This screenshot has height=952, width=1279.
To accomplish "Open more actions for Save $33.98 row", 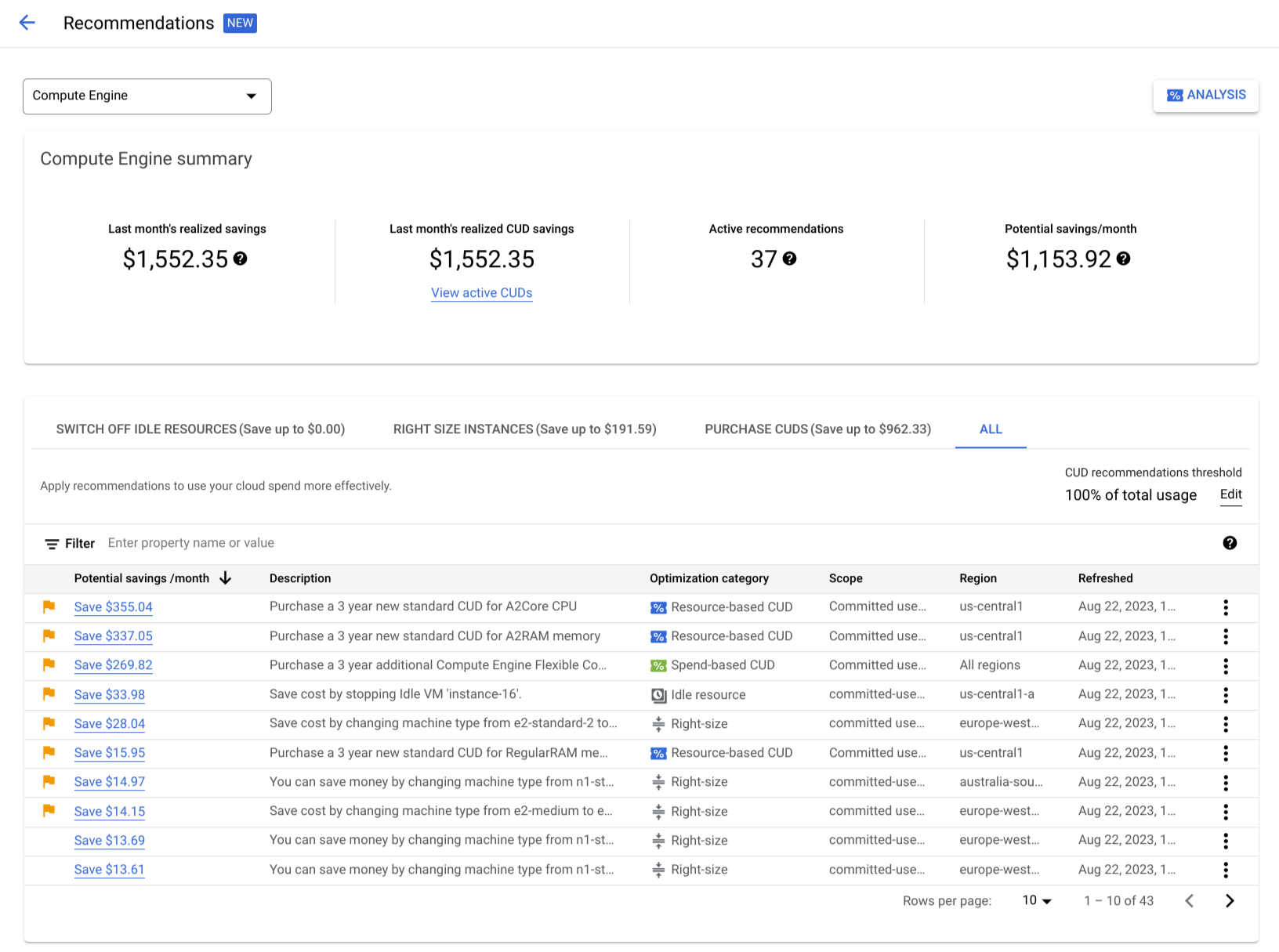I will (x=1226, y=695).
